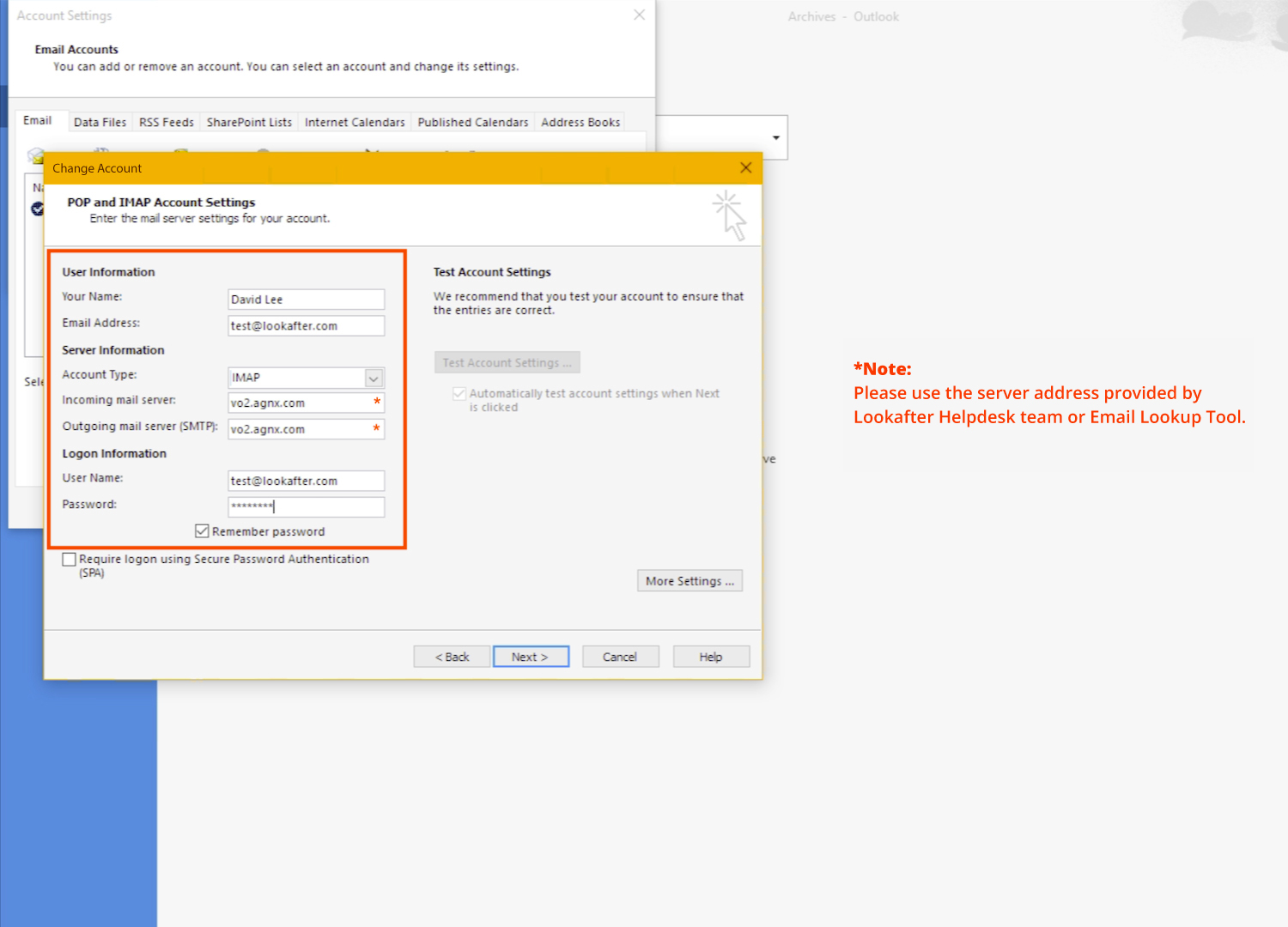Screen dimensions: 1288x927
Task: Click the Test Account Settings button
Action: click(x=507, y=363)
